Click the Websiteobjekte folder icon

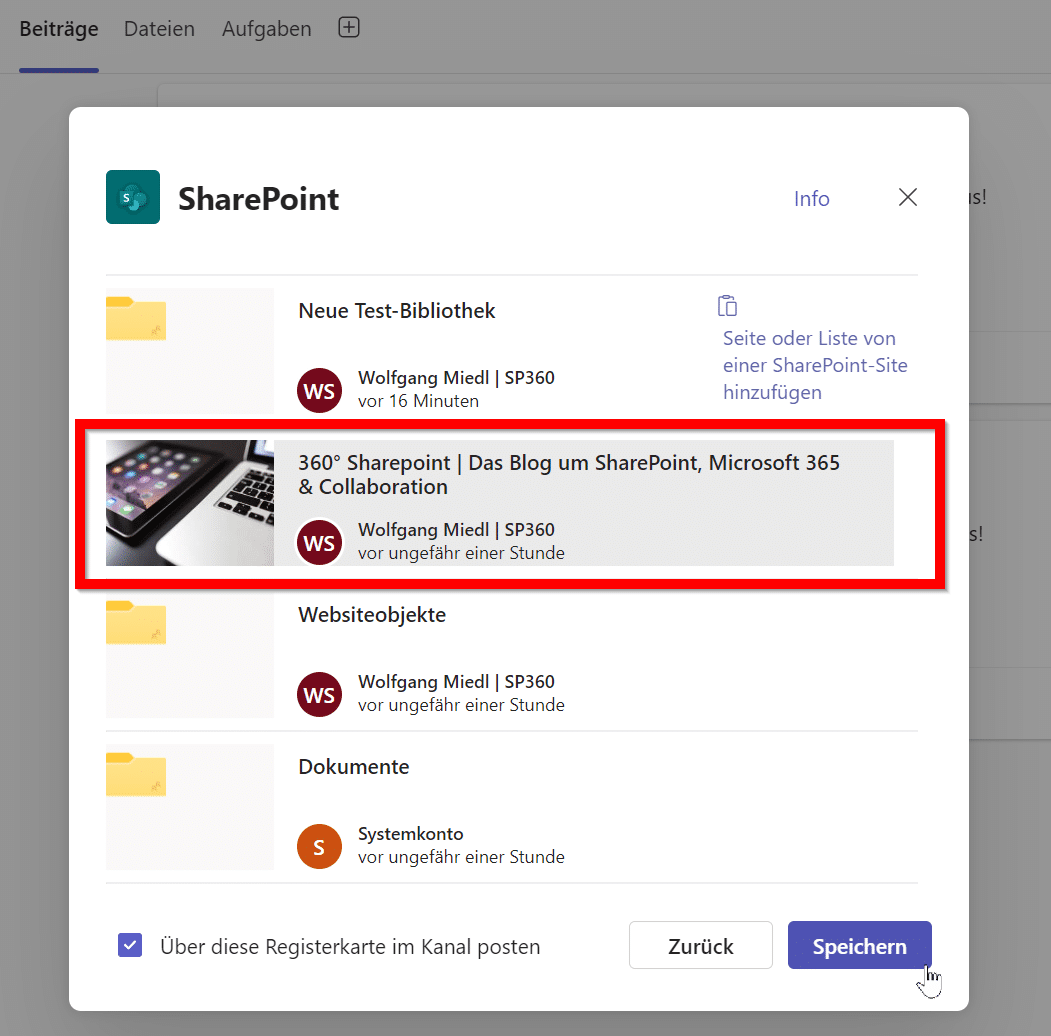click(136, 623)
